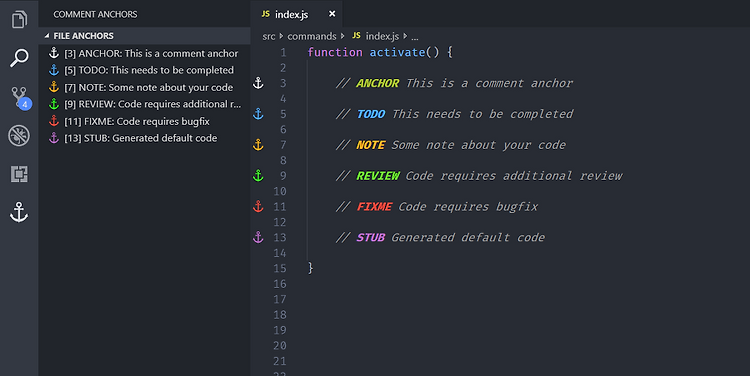This screenshot has width=750, height=376.
Task: Open the src breadcrumb folder
Action: [269, 36]
